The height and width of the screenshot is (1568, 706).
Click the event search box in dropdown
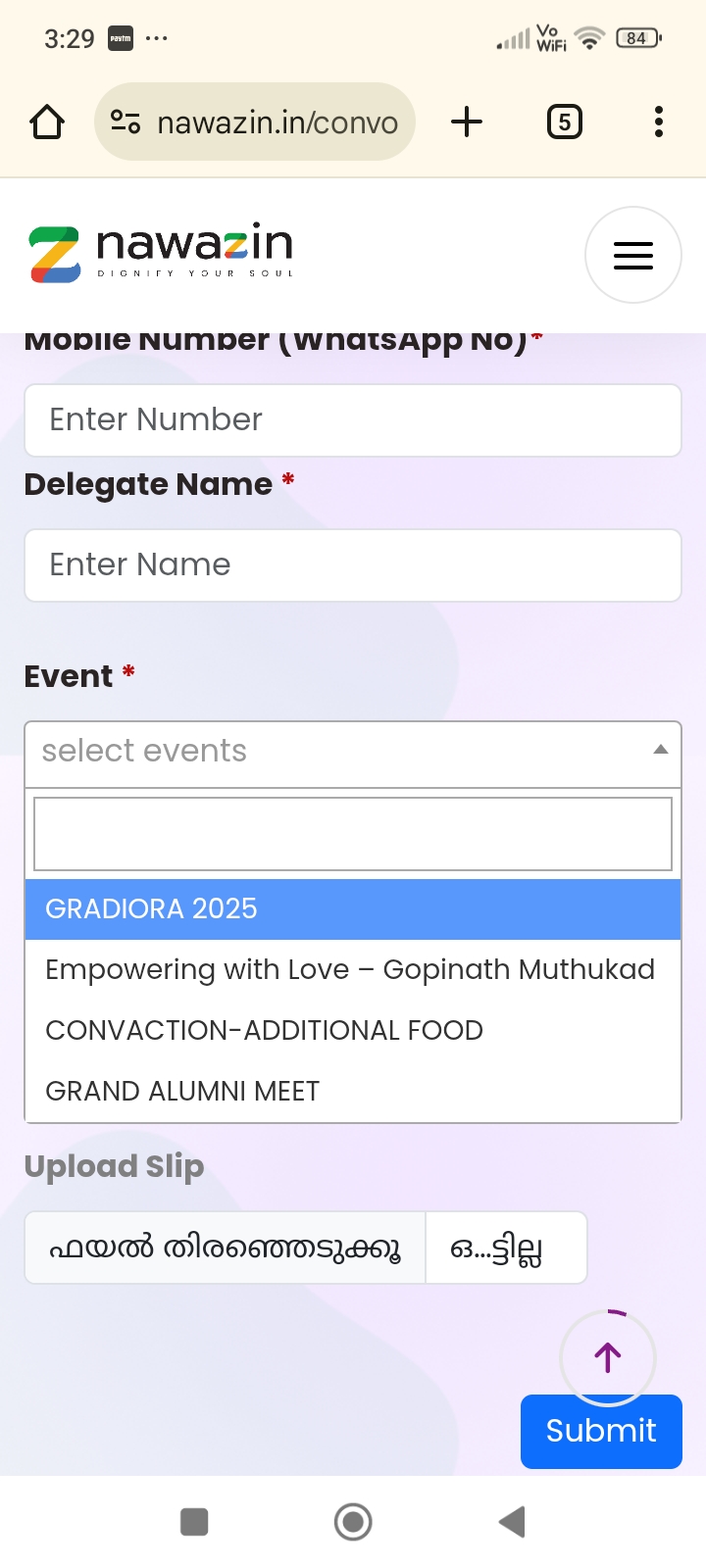click(353, 834)
